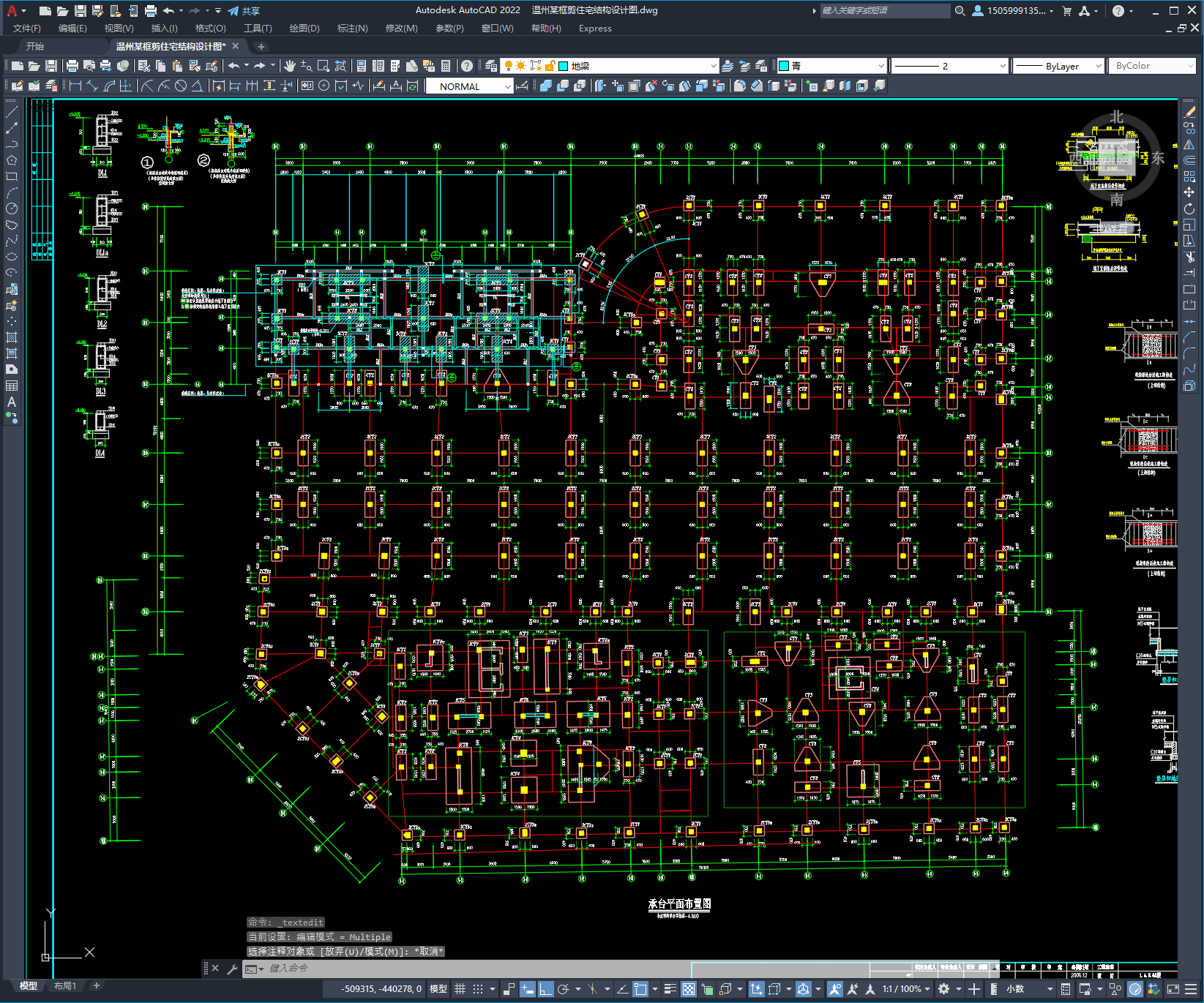This screenshot has height=1003, width=1204.
Task: Open a new drawing tab with plus button
Action: click(x=261, y=46)
